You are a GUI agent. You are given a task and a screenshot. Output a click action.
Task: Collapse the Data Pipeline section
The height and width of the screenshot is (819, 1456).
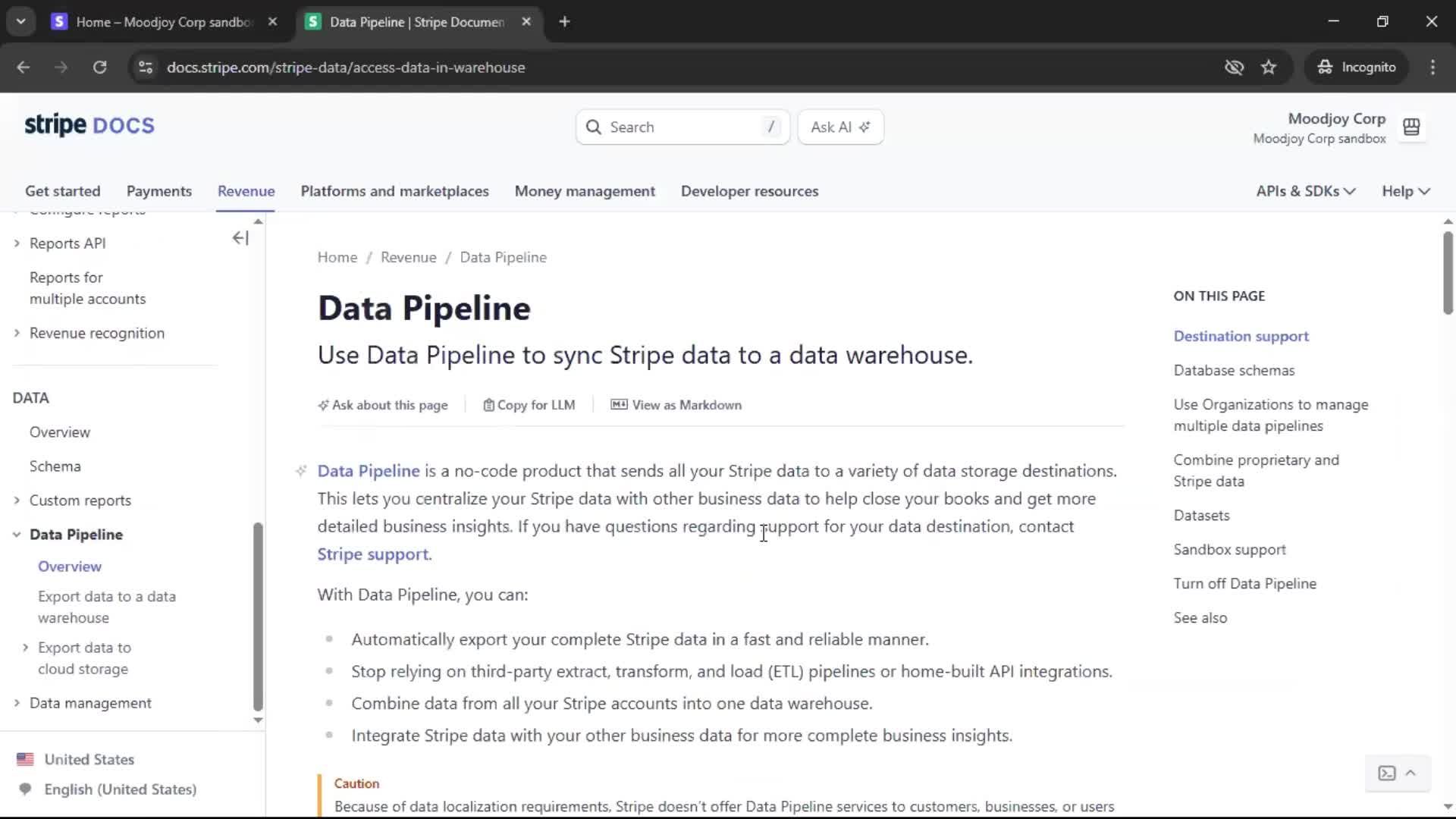[x=17, y=535]
